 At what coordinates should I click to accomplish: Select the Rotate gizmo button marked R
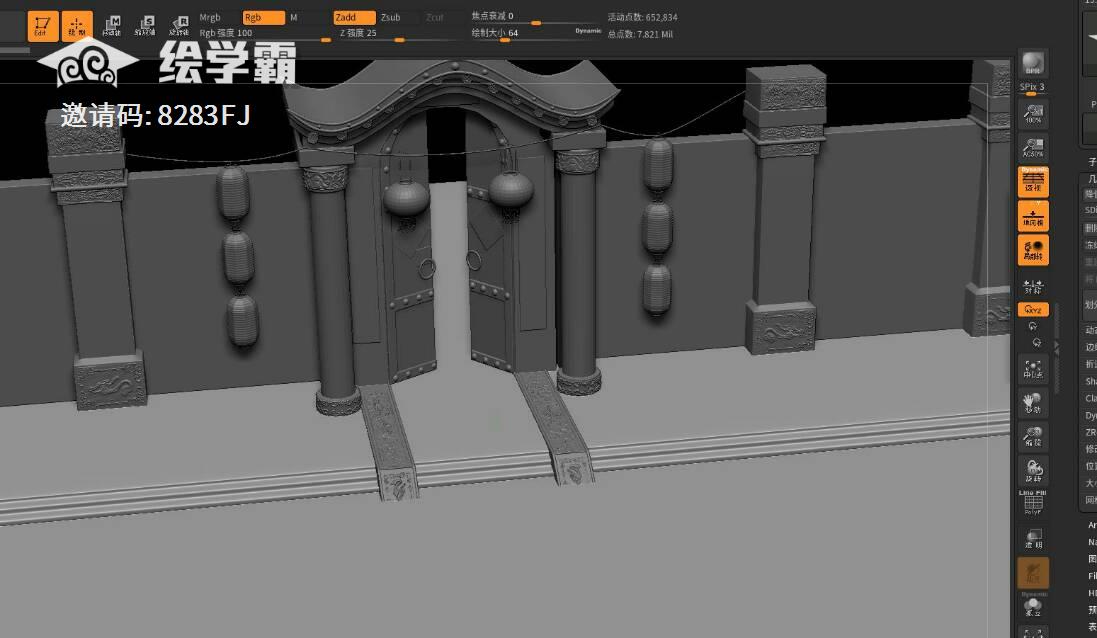pyautogui.click(x=180, y=26)
